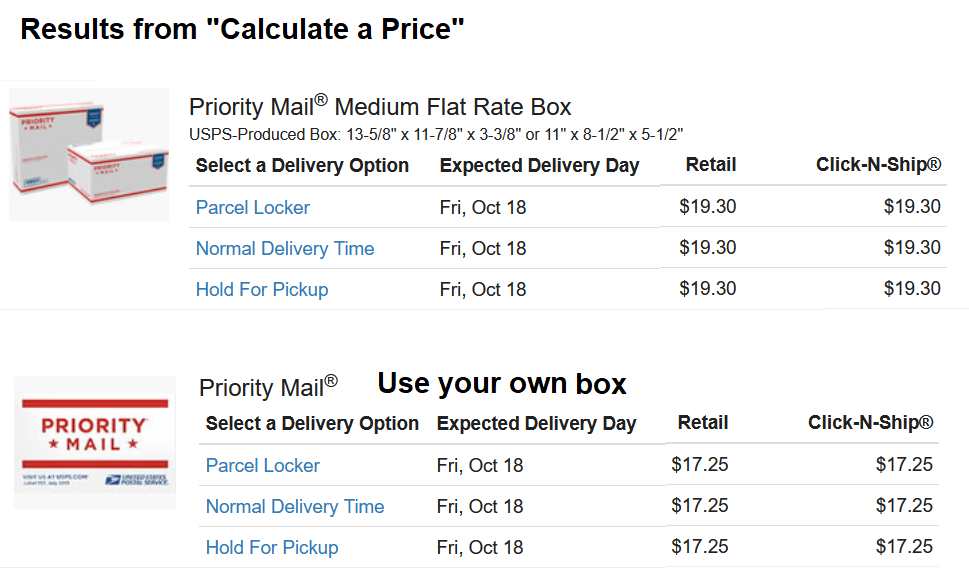The height and width of the screenshot is (587, 969).
Task: Choose Normal Delivery Time for Medium Flat Rate Box
Action: (x=285, y=249)
